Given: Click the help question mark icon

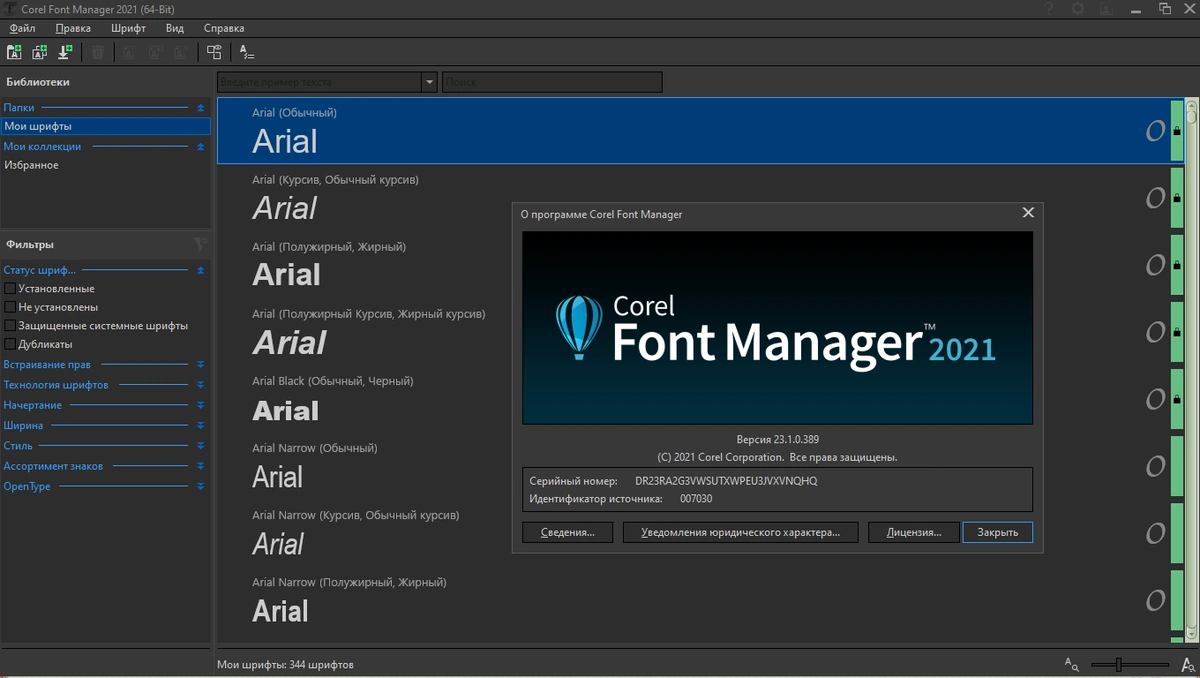Looking at the screenshot, I should [x=1049, y=8].
